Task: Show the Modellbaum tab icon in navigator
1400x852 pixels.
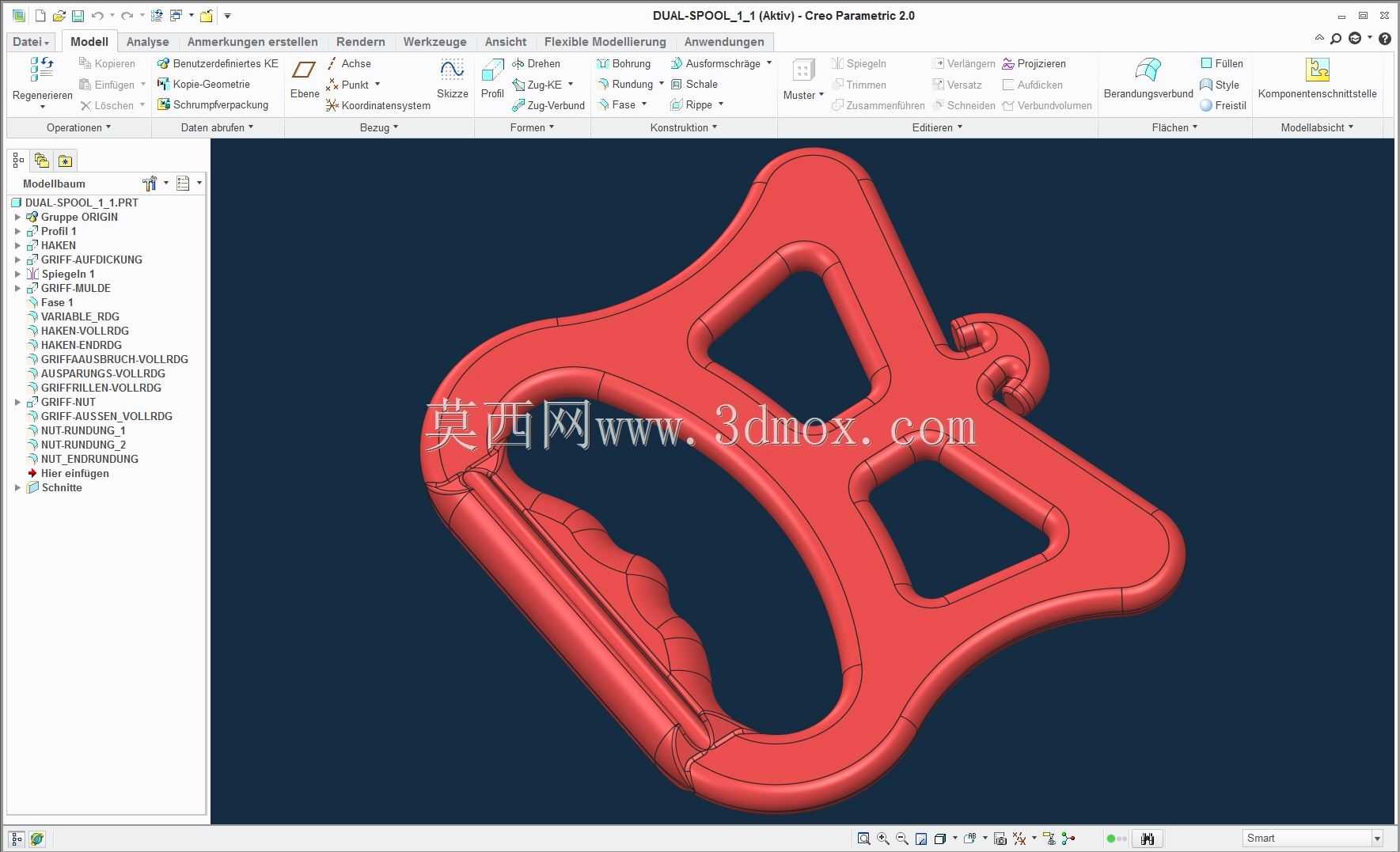Action: click(x=18, y=161)
